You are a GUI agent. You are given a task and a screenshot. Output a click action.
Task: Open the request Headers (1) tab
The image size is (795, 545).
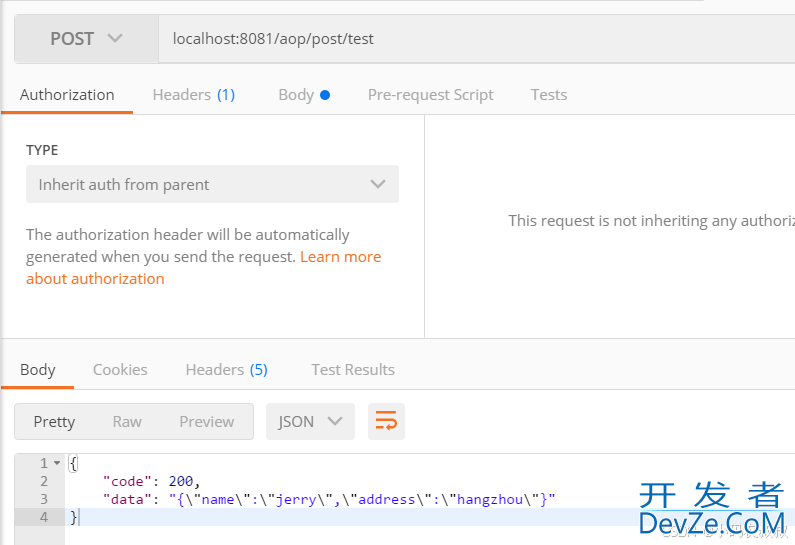(194, 95)
